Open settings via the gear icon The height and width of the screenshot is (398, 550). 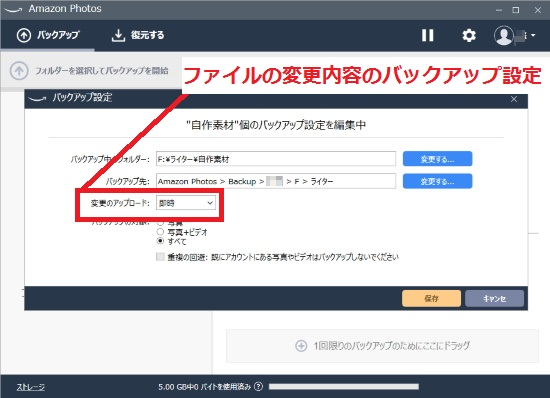coord(469,35)
